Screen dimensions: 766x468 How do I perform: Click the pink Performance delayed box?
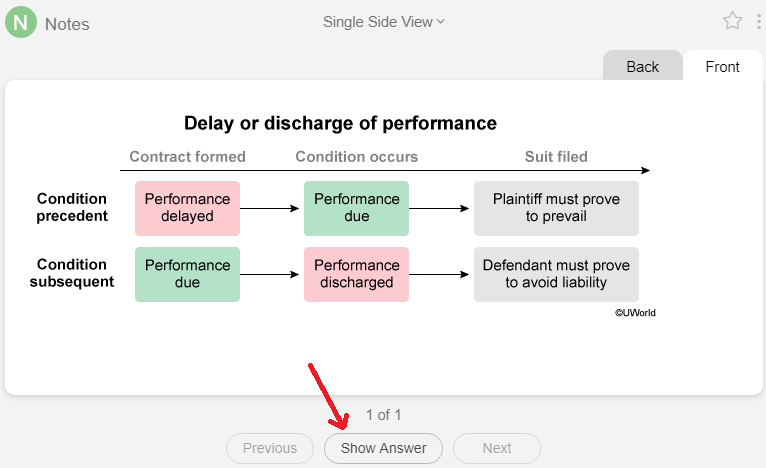[188, 208]
